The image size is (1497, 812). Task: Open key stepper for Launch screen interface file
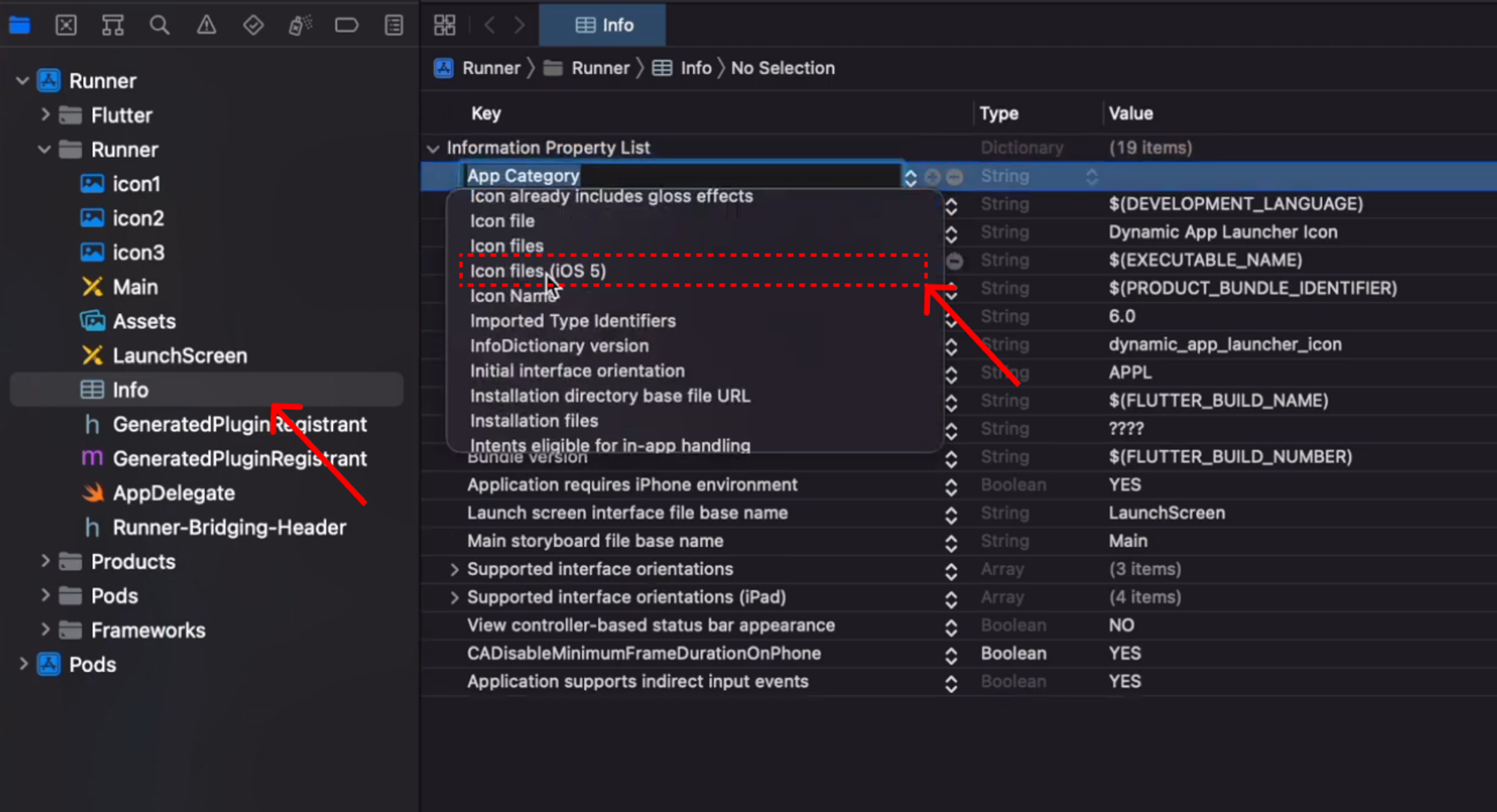click(951, 515)
